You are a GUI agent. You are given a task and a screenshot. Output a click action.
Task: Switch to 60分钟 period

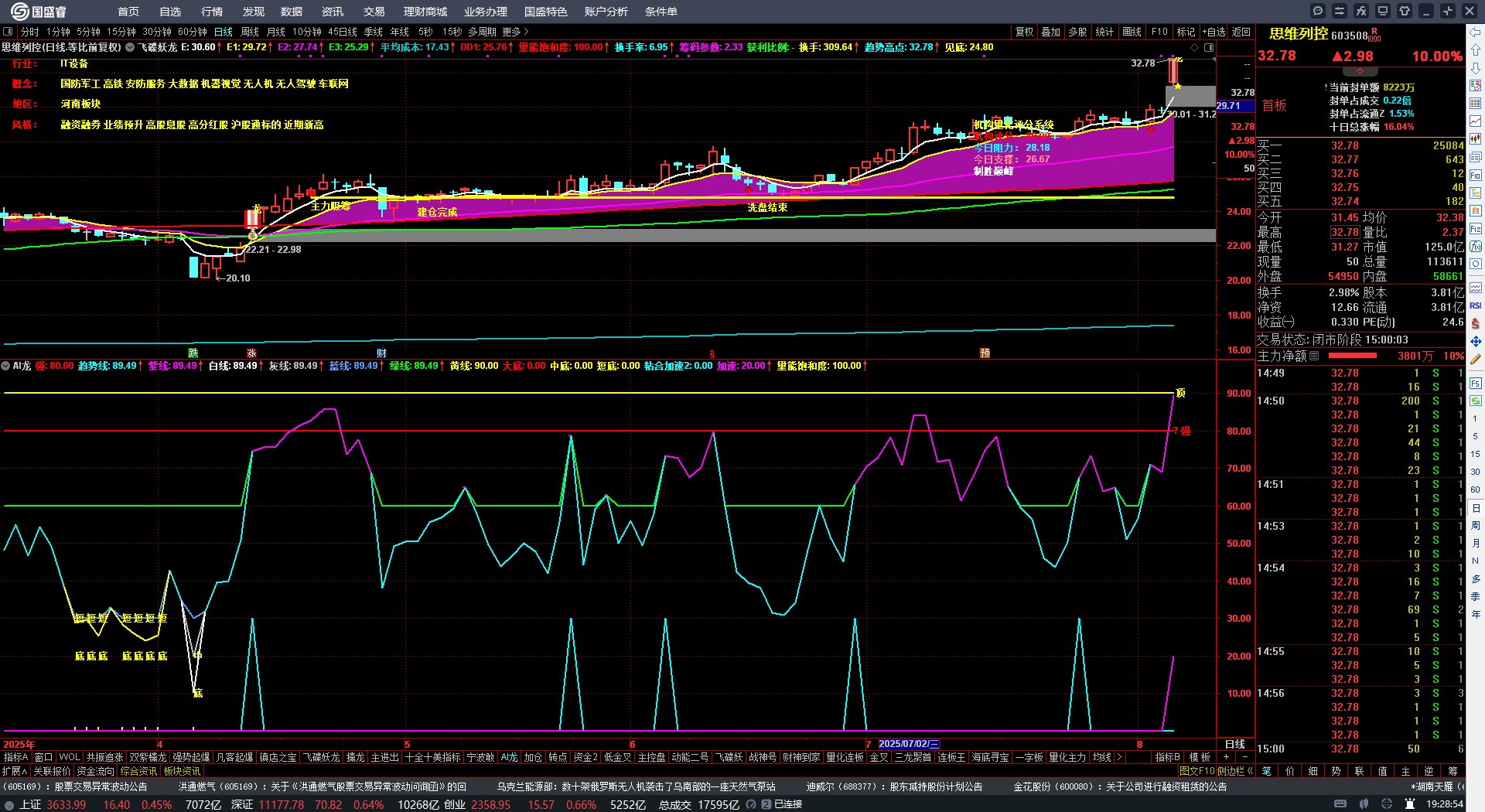pyautogui.click(x=193, y=32)
